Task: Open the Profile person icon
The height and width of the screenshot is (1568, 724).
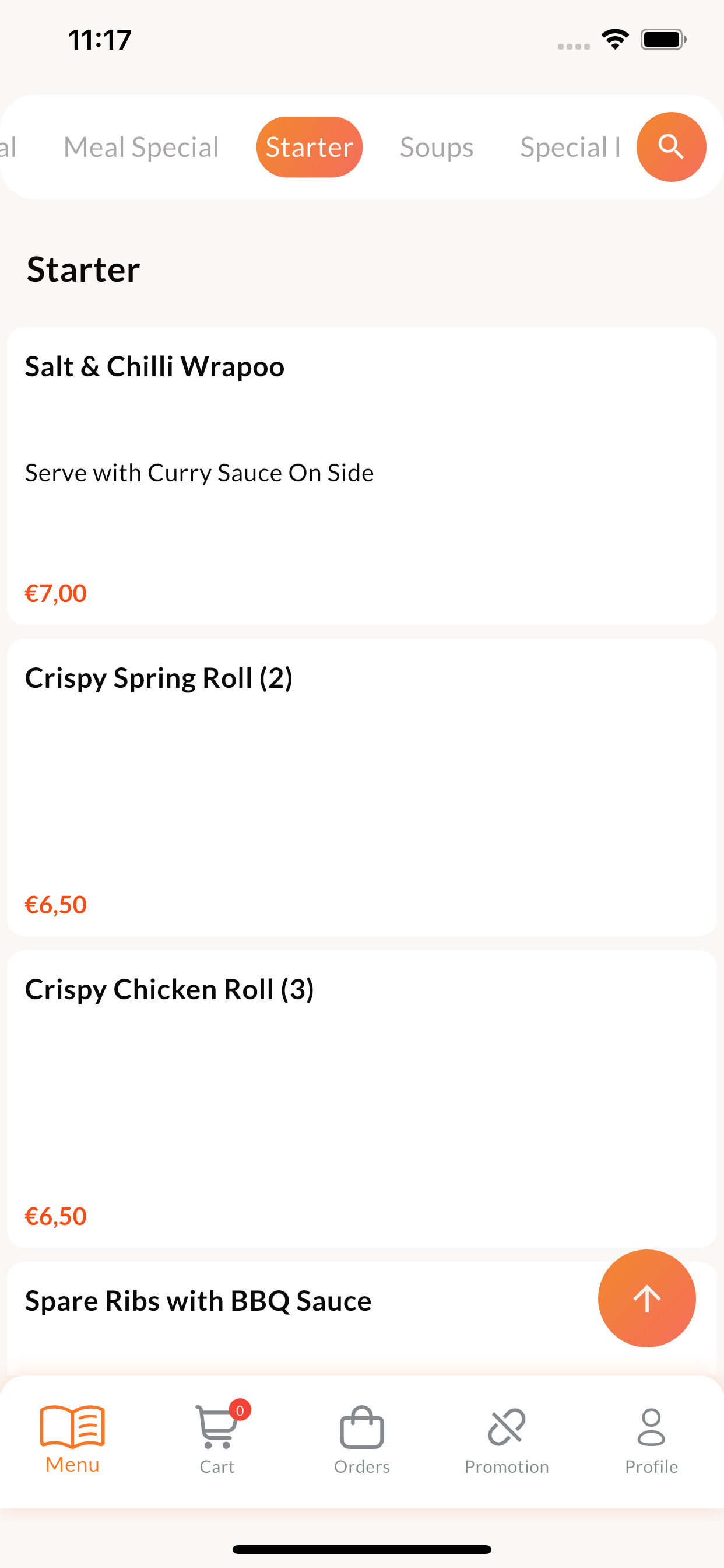Action: point(651,1427)
